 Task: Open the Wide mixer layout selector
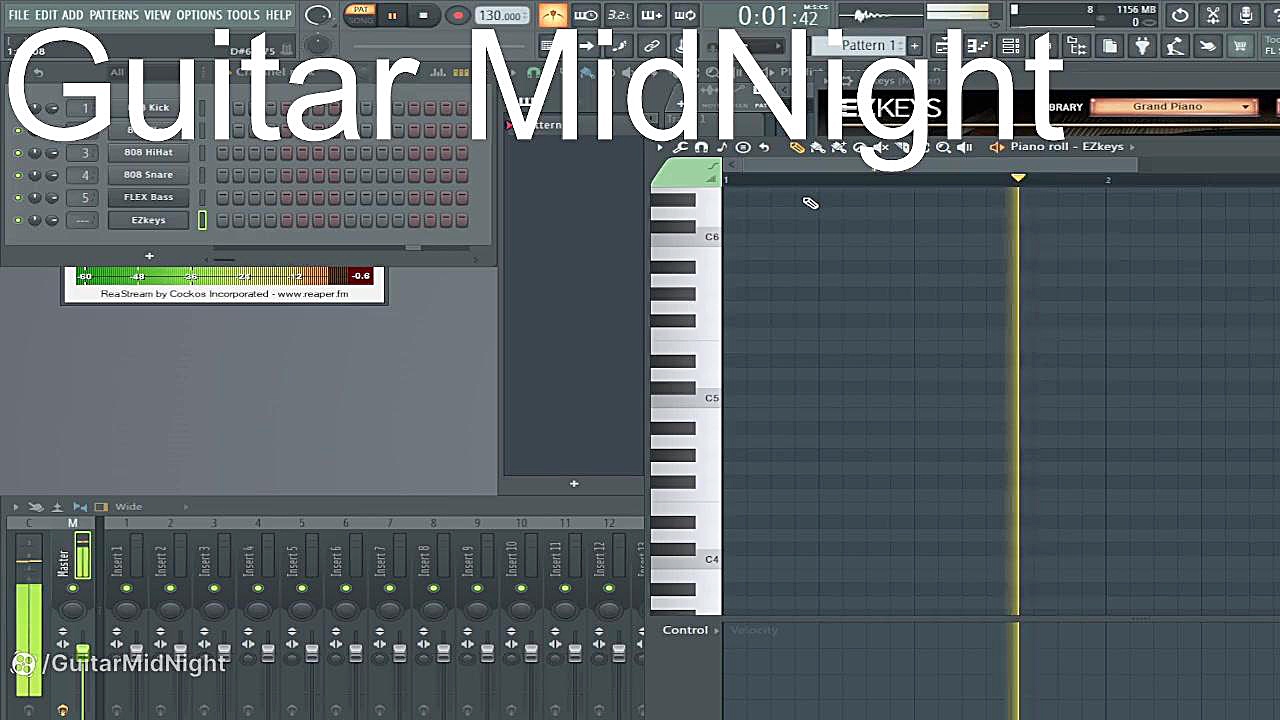(128, 507)
